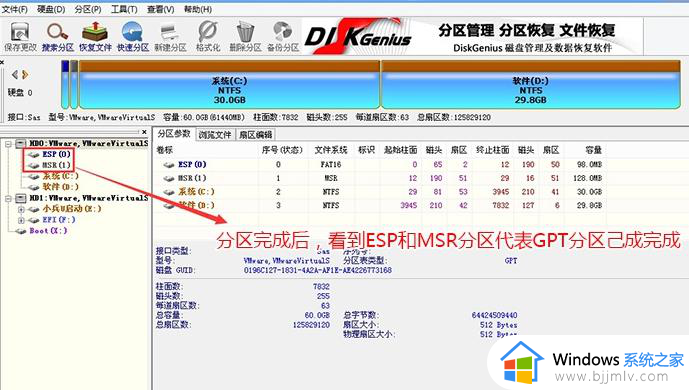Click the 文件系统 column header
This screenshot has height=390, width=689.
(330, 150)
